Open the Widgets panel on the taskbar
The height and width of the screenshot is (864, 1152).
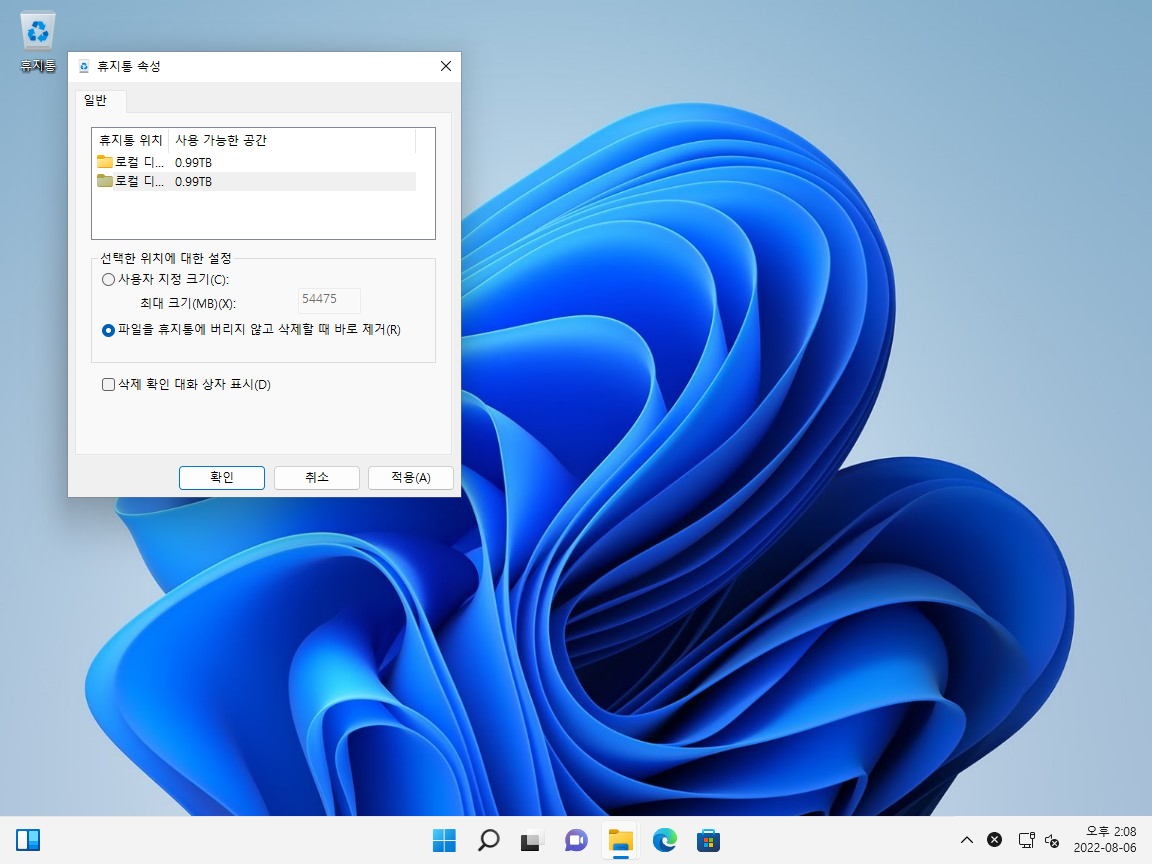[28, 840]
